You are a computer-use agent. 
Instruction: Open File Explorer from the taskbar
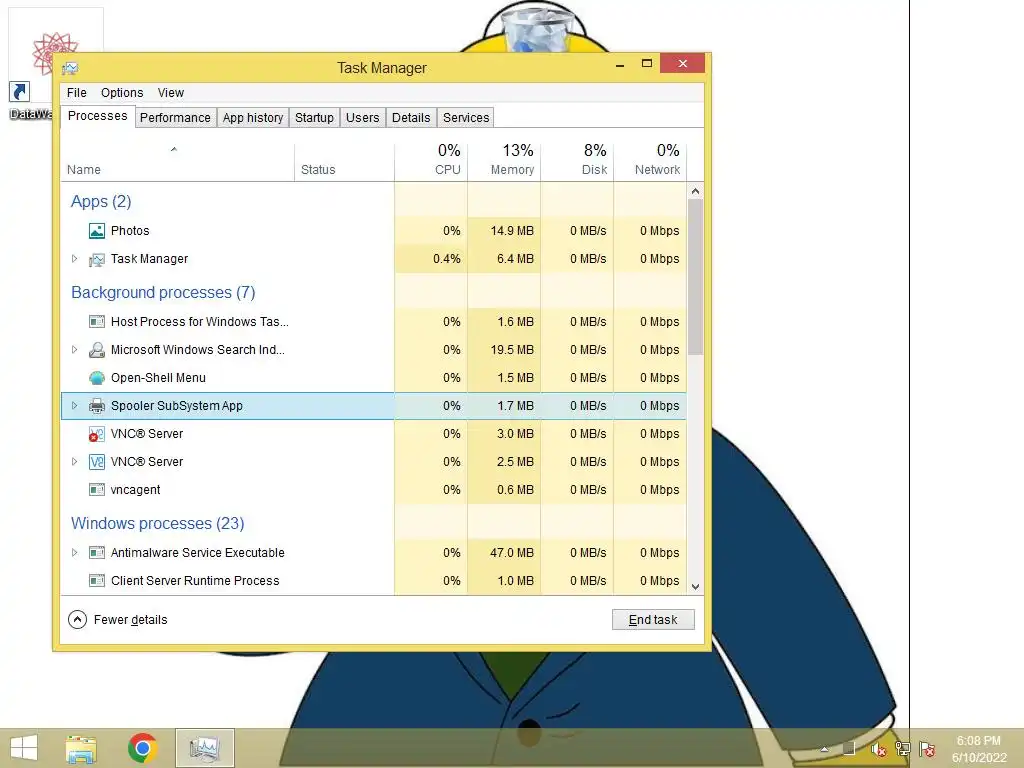click(x=81, y=748)
